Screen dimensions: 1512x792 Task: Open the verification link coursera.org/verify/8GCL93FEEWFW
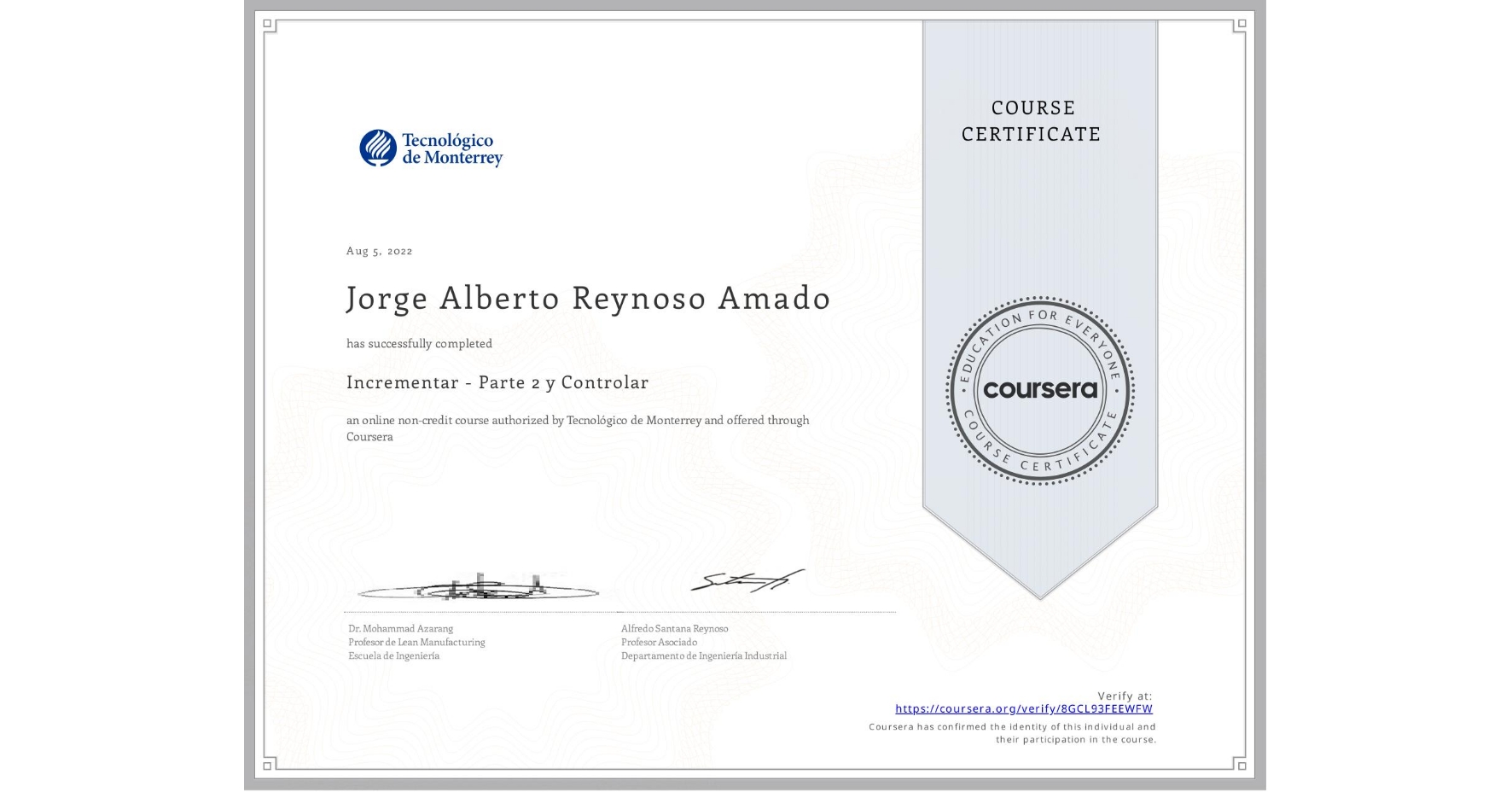pyautogui.click(x=1023, y=708)
